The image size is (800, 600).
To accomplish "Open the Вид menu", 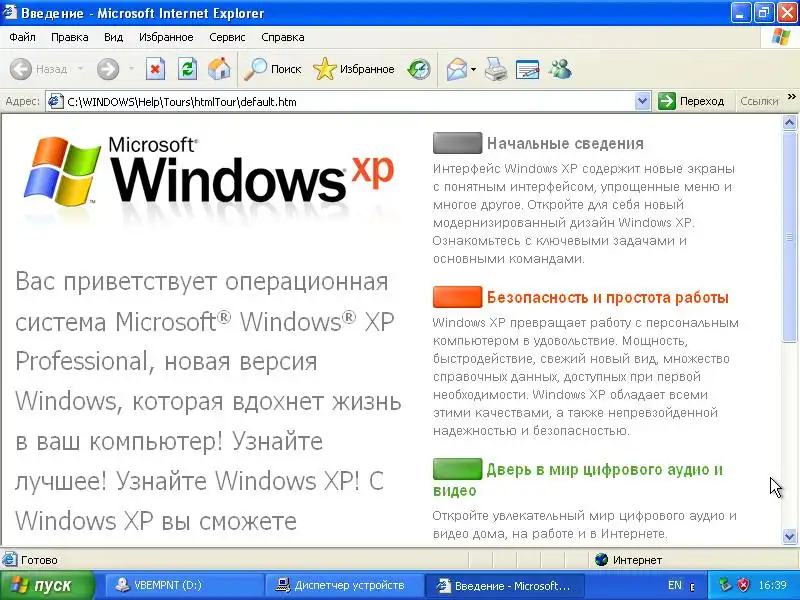I will pos(113,37).
